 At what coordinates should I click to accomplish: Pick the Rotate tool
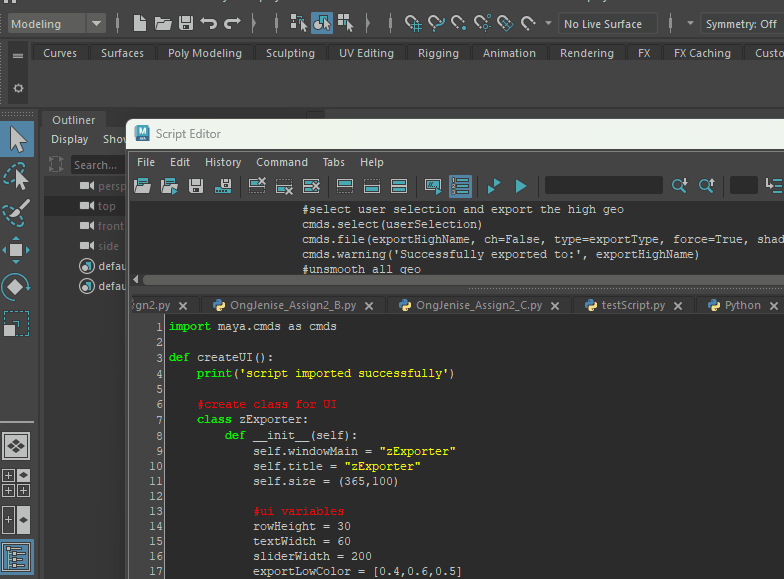click(17, 287)
